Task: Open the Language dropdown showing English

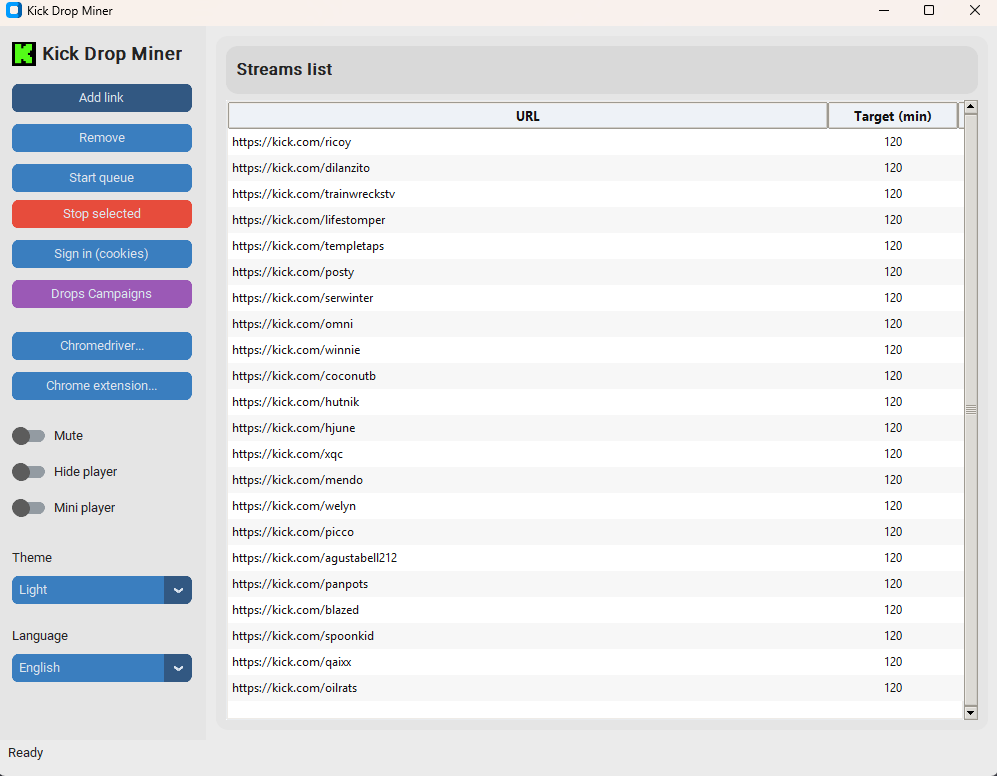Action: [x=102, y=668]
